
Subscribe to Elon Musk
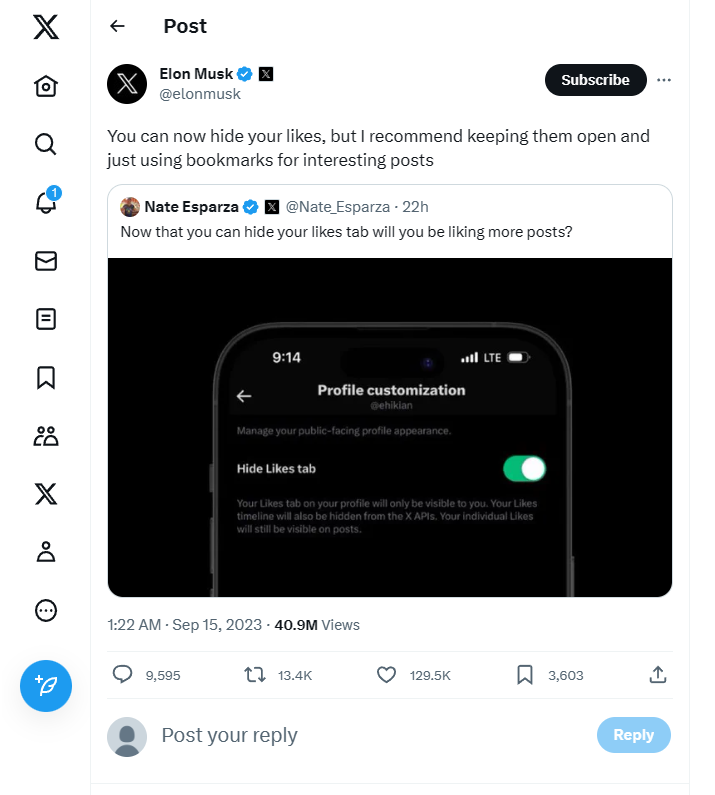click(x=595, y=80)
